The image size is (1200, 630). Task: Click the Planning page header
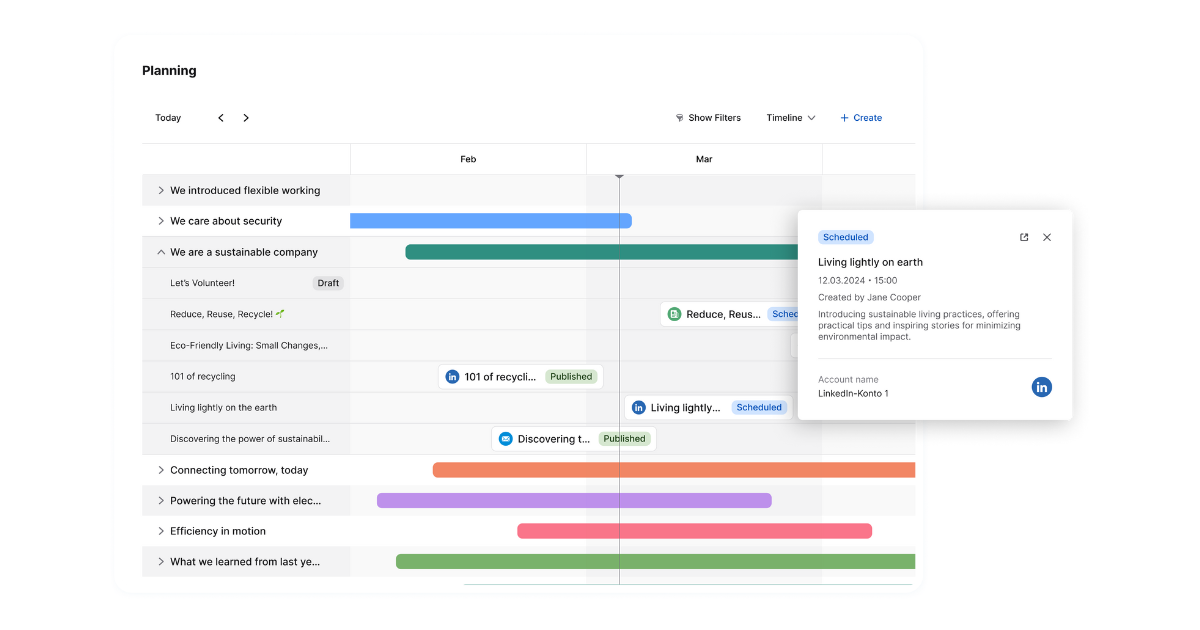click(169, 70)
